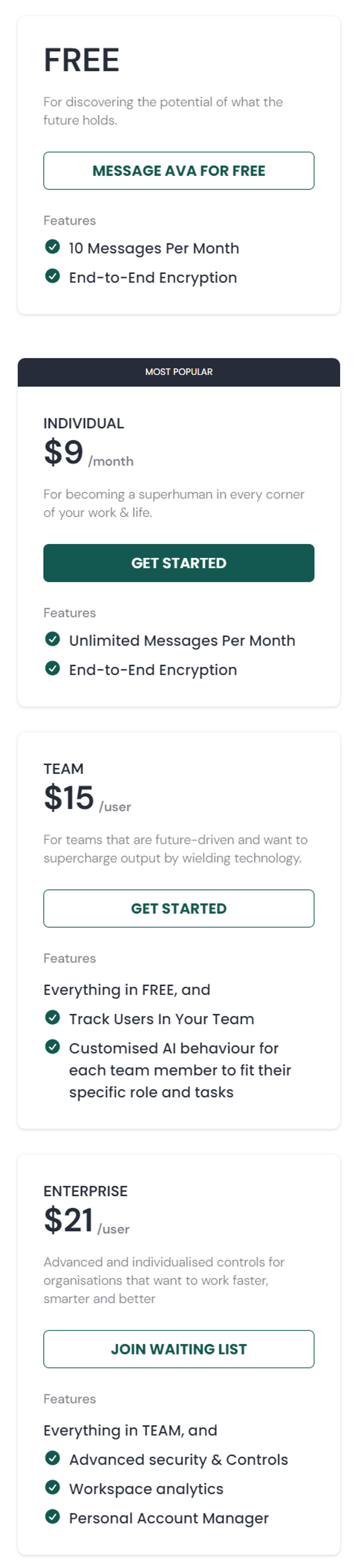The width and height of the screenshot is (359, 1568).
Task: Click the $15 /user price
Action: (x=87, y=799)
